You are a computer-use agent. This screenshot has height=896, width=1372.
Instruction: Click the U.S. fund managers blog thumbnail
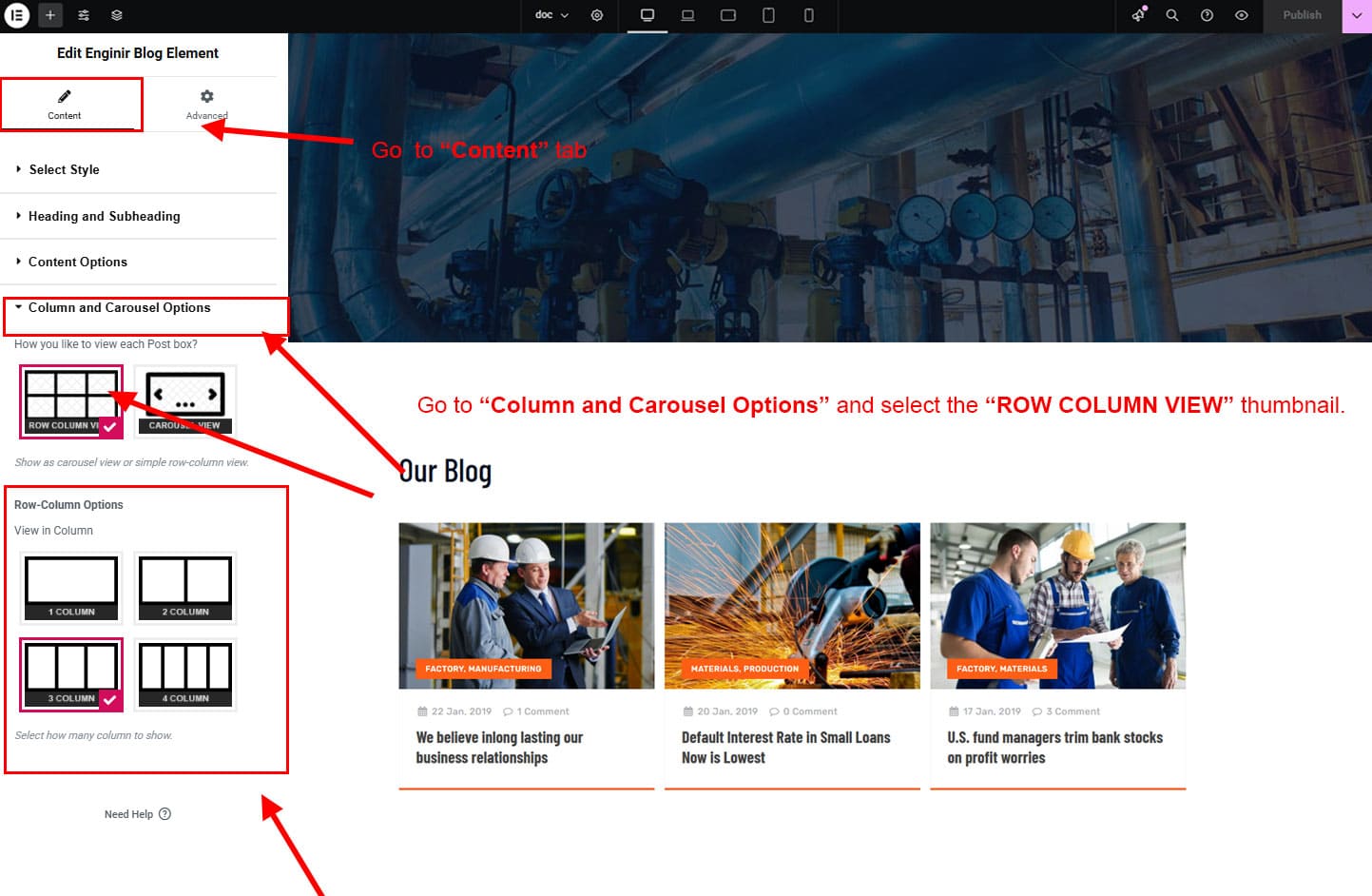1057,605
